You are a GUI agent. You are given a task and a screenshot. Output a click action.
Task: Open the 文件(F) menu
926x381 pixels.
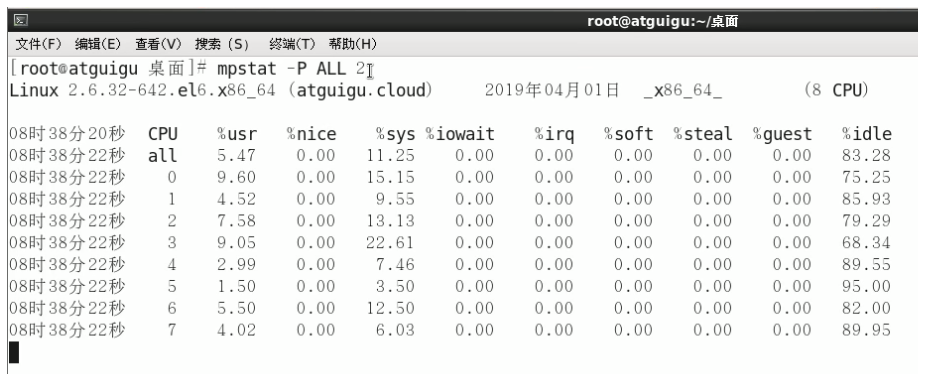tap(38, 44)
